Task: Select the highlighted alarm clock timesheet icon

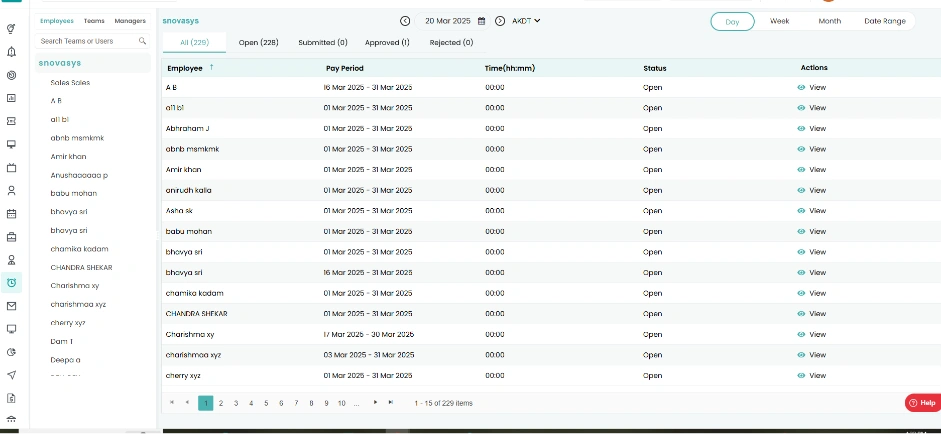Action: (x=11, y=283)
